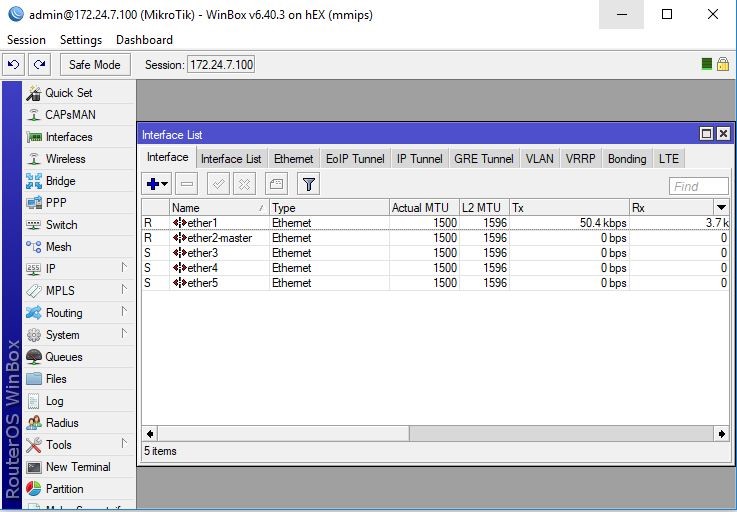Toggle Safe Mode button
The width and height of the screenshot is (737, 512).
coord(94,64)
